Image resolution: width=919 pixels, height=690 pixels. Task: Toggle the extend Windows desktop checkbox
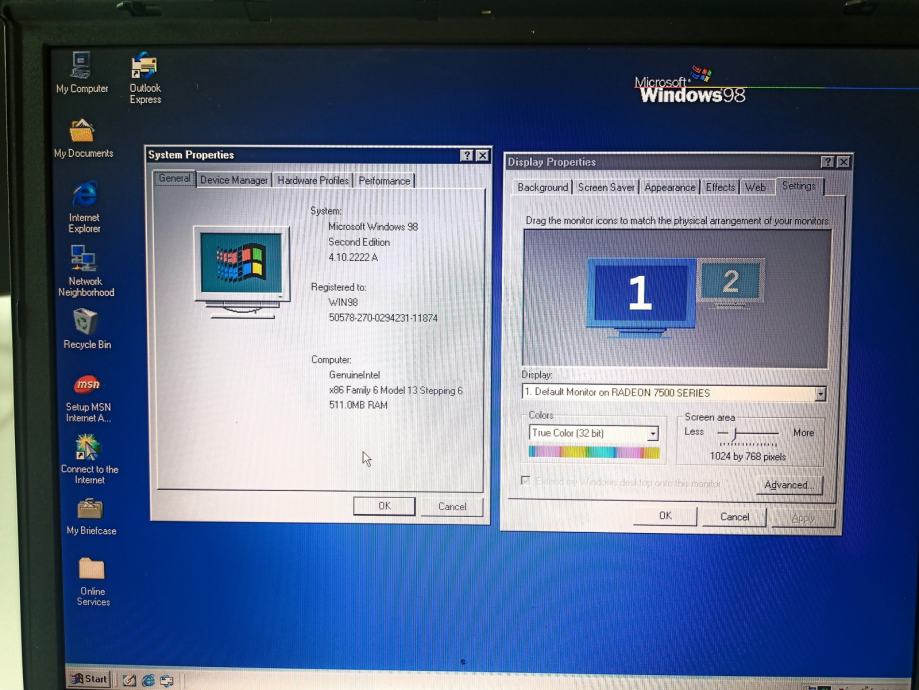[526, 482]
